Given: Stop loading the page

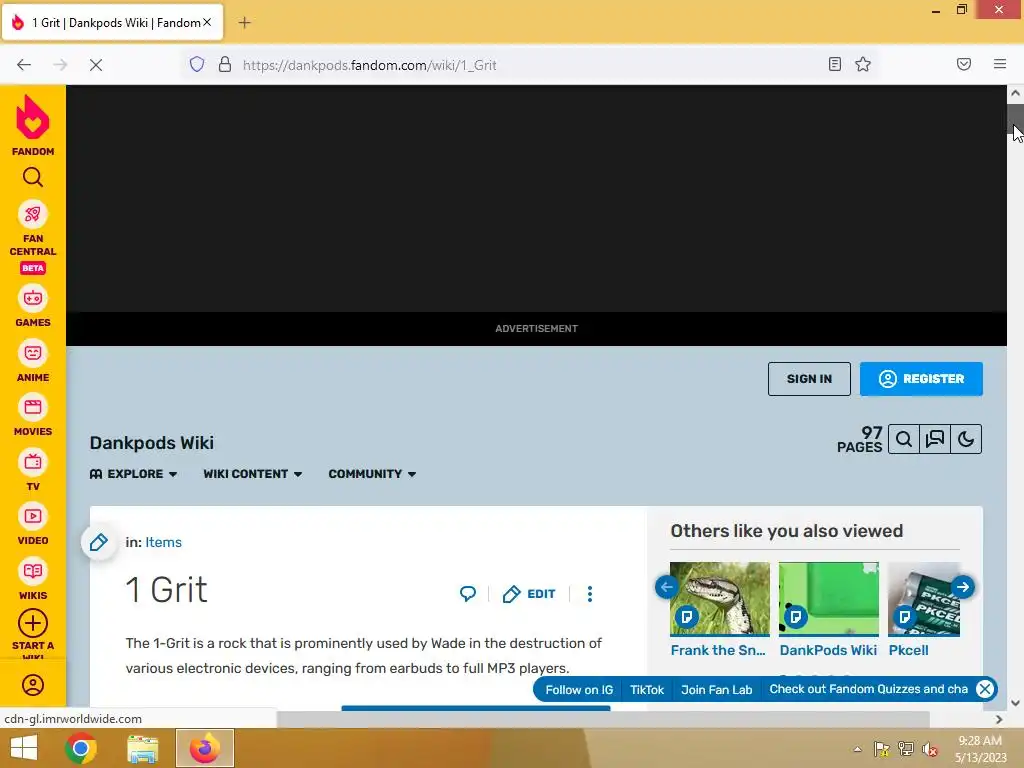Looking at the screenshot, I should 96,65.
